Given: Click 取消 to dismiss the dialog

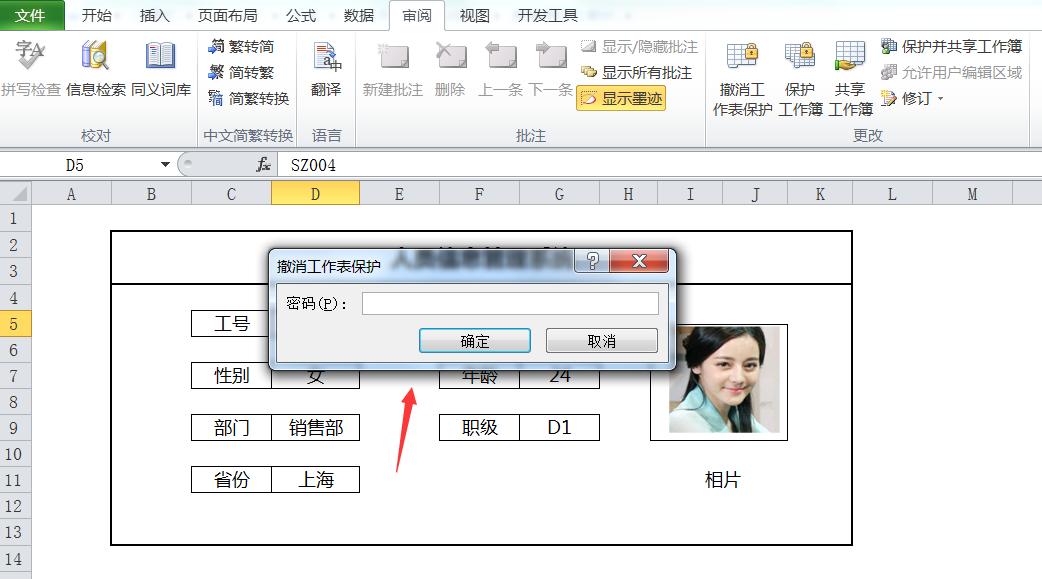Looking at the screenshot, I should pyautogui.click(x=601, y=340).
